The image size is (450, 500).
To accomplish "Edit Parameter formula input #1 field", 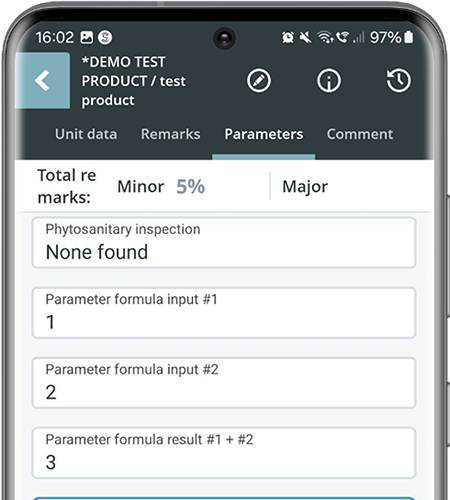I will point(224,313).
